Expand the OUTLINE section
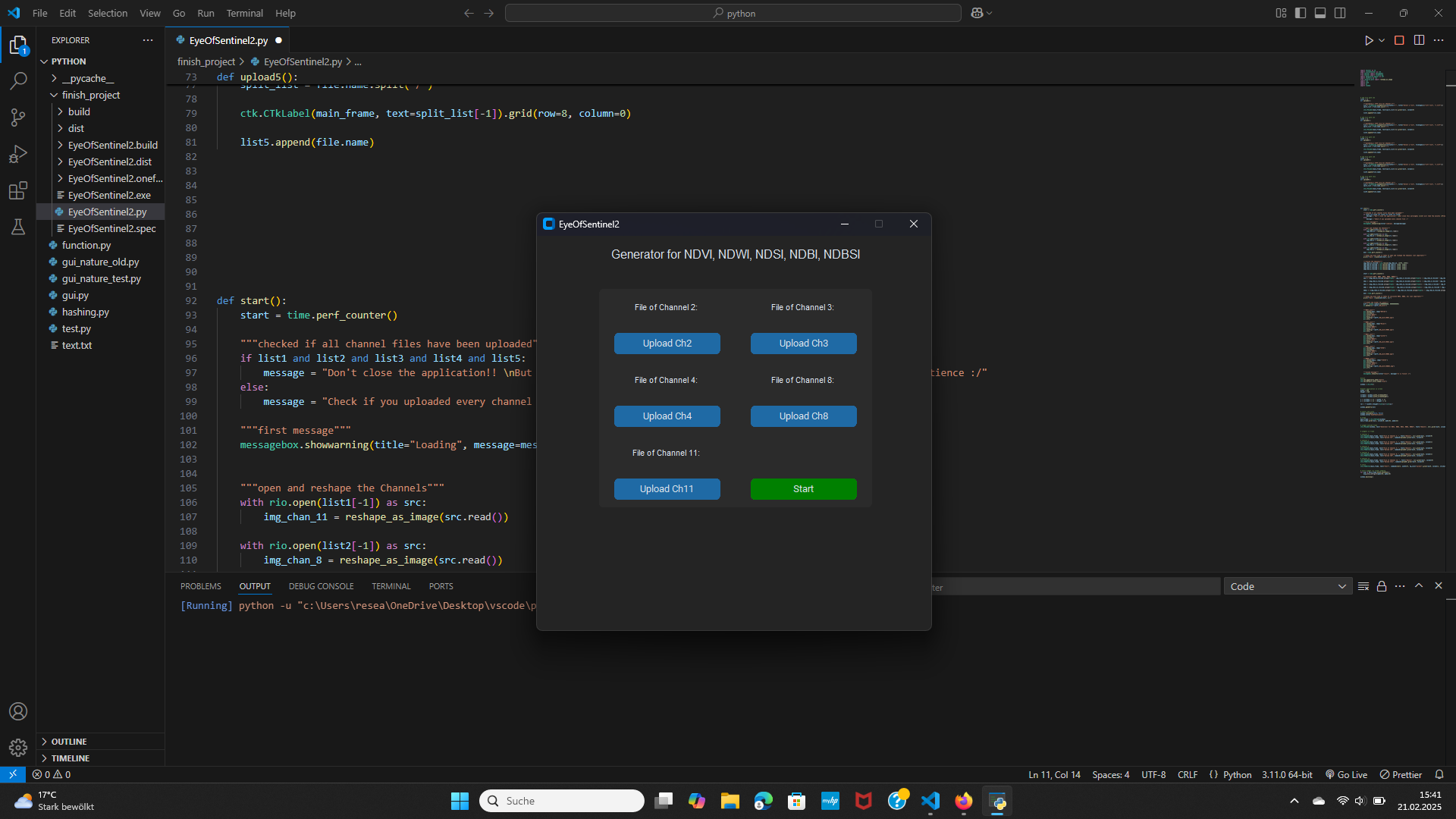The height and width of the screenshot is (819, 1456). [x=69, y=742]
